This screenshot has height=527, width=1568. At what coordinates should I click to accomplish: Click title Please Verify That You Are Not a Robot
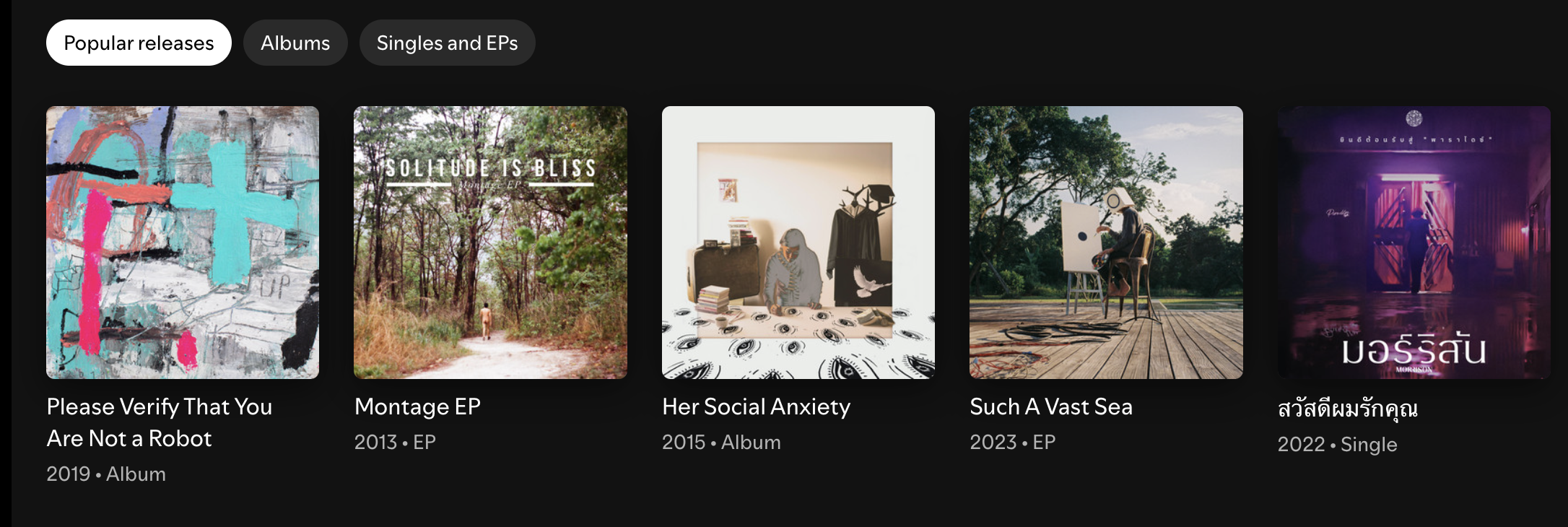pyautogui.click(x=160, y=422)
